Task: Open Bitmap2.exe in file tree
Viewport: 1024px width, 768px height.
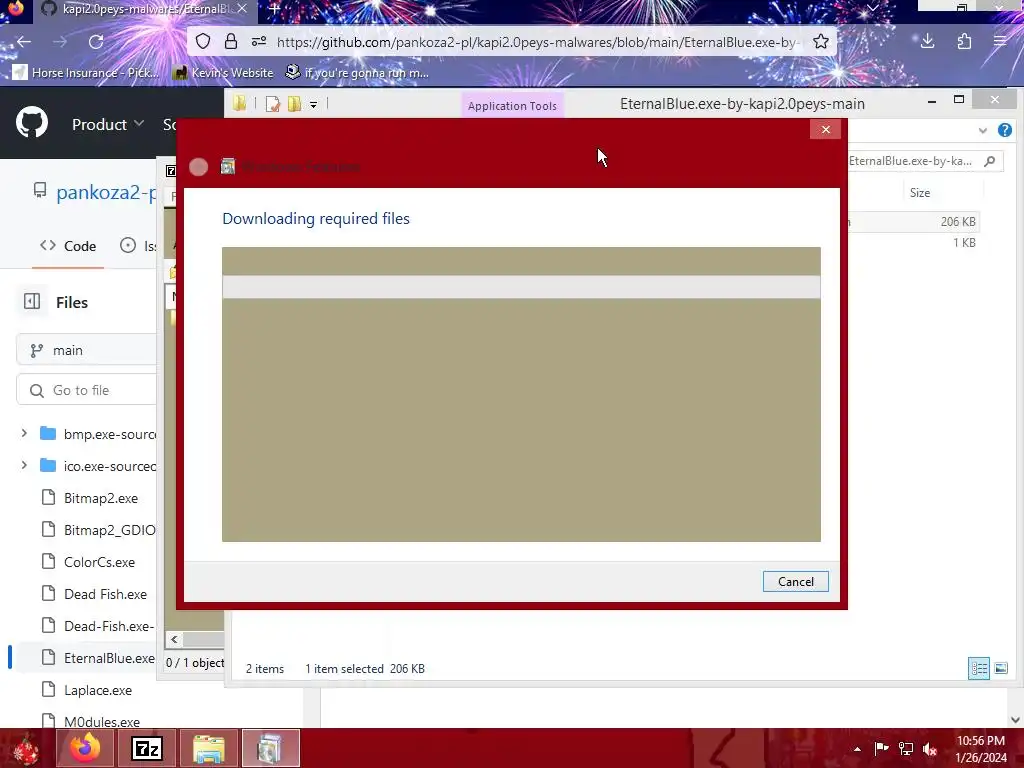Action: click(x=90, y=498)
